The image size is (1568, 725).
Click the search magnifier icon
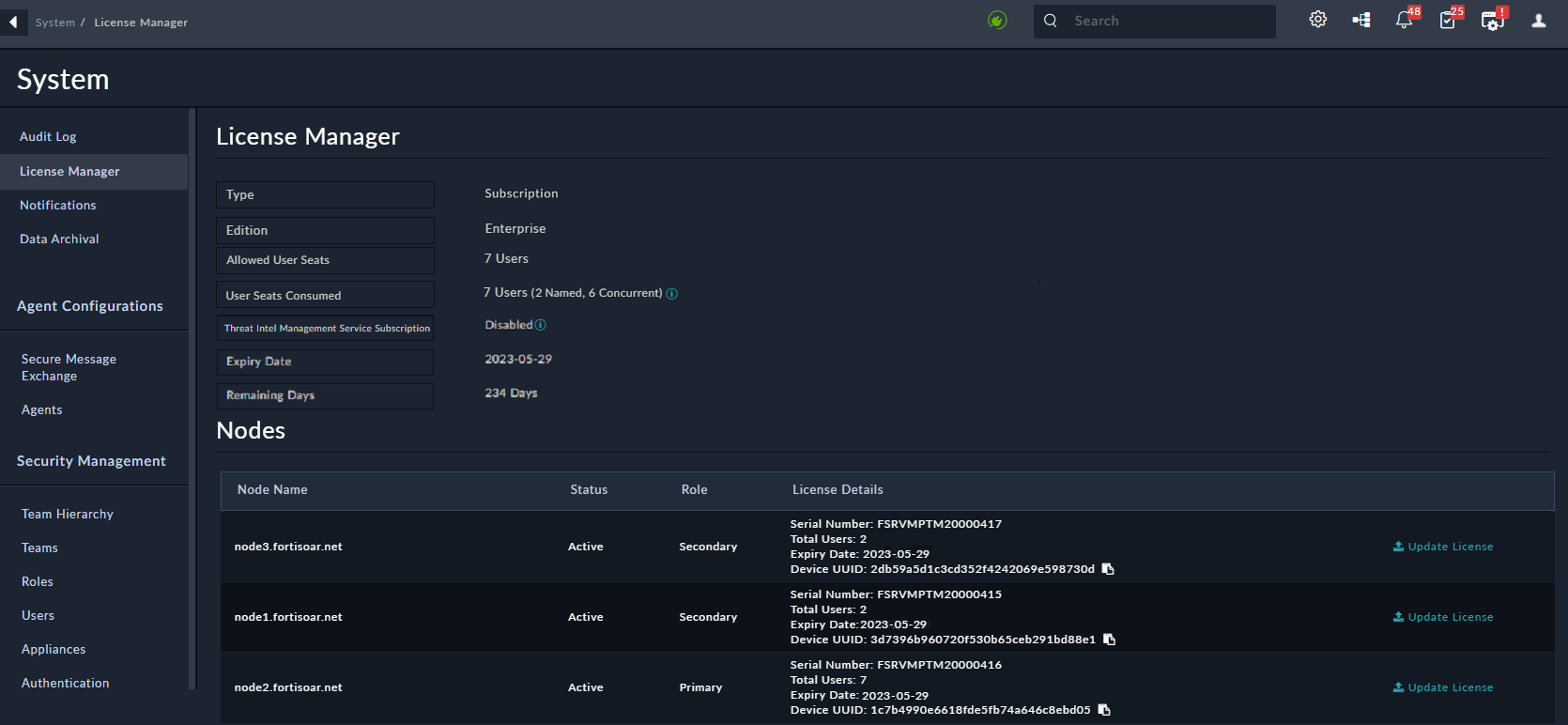(1051, 21)
